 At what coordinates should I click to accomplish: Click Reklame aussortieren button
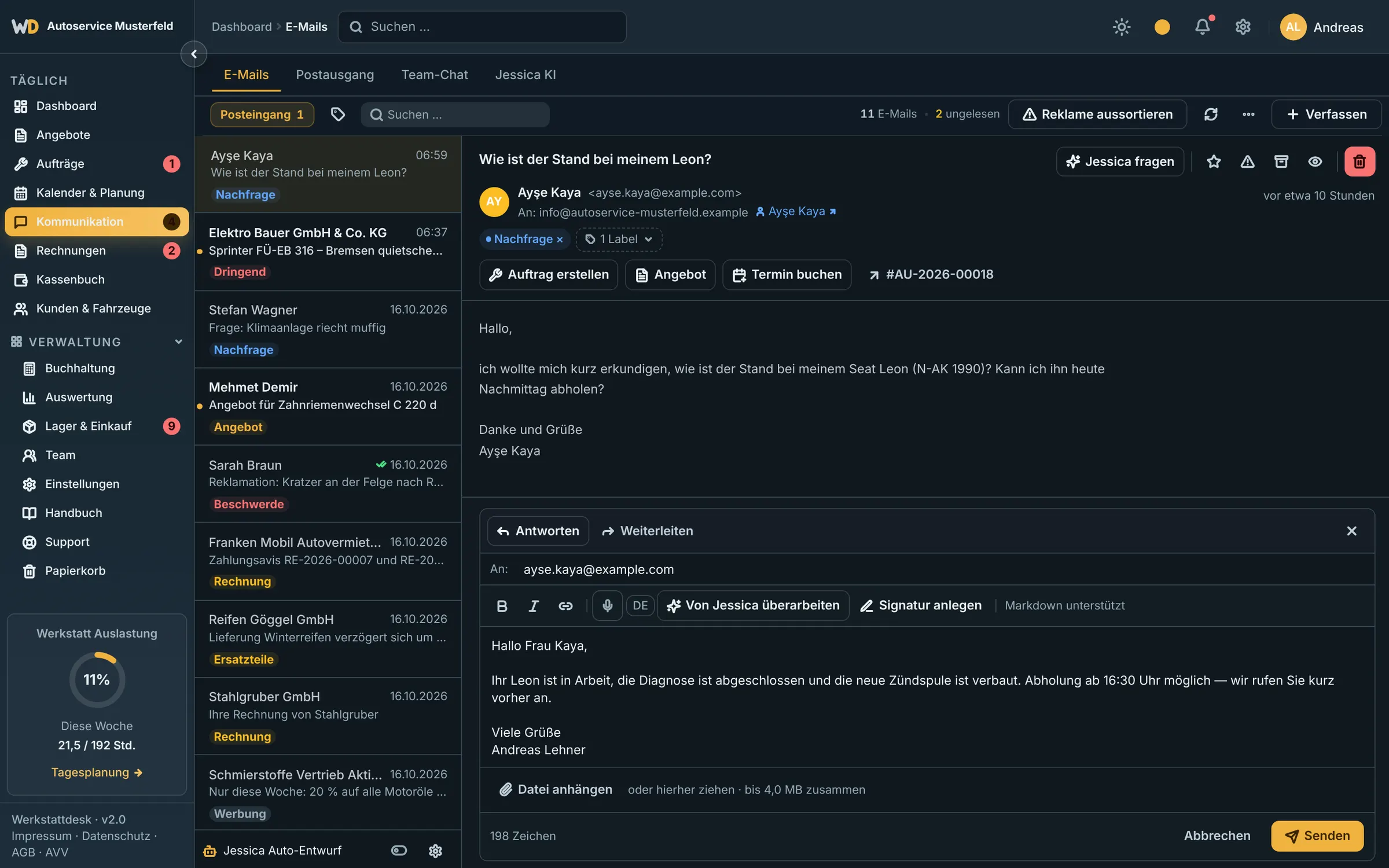click(1097, 114)
